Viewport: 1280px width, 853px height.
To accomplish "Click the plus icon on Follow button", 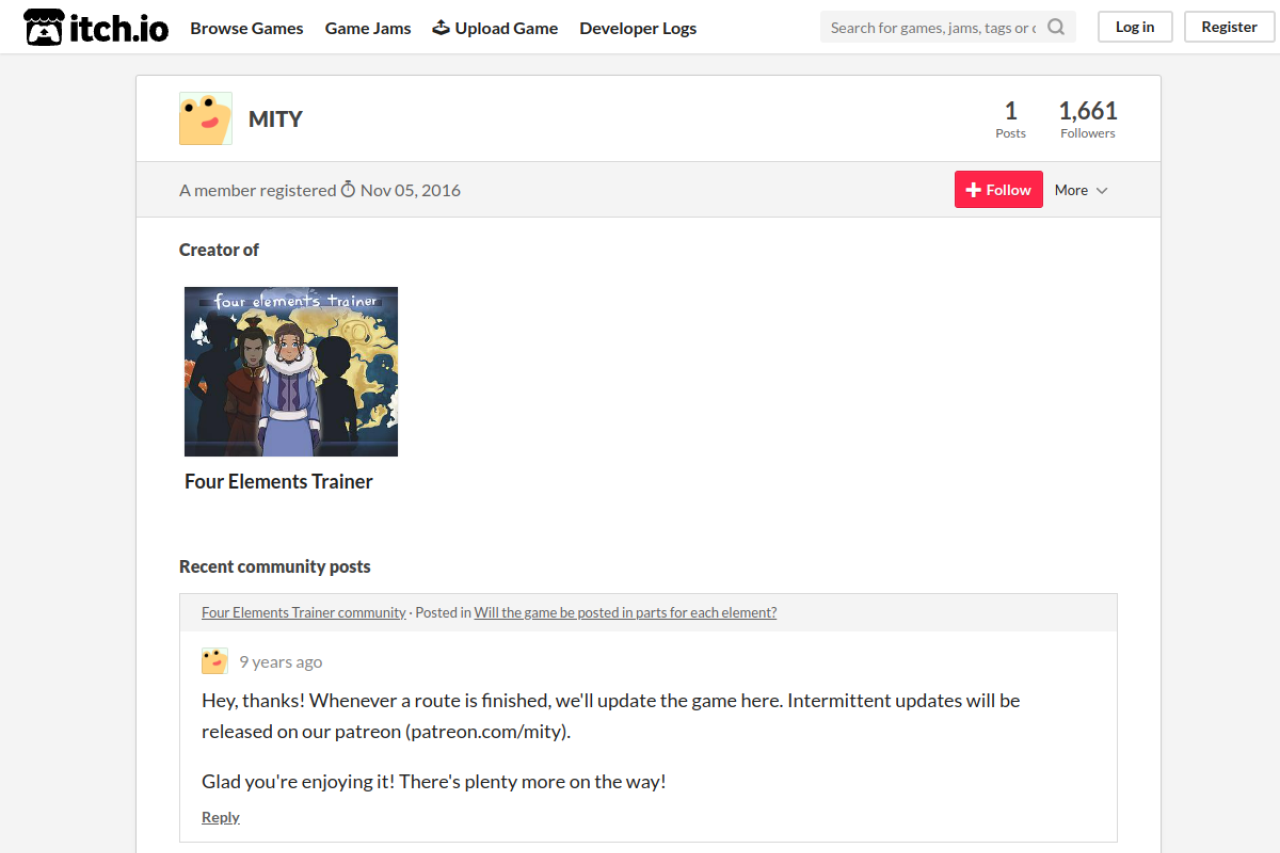I will pos(974,190).
